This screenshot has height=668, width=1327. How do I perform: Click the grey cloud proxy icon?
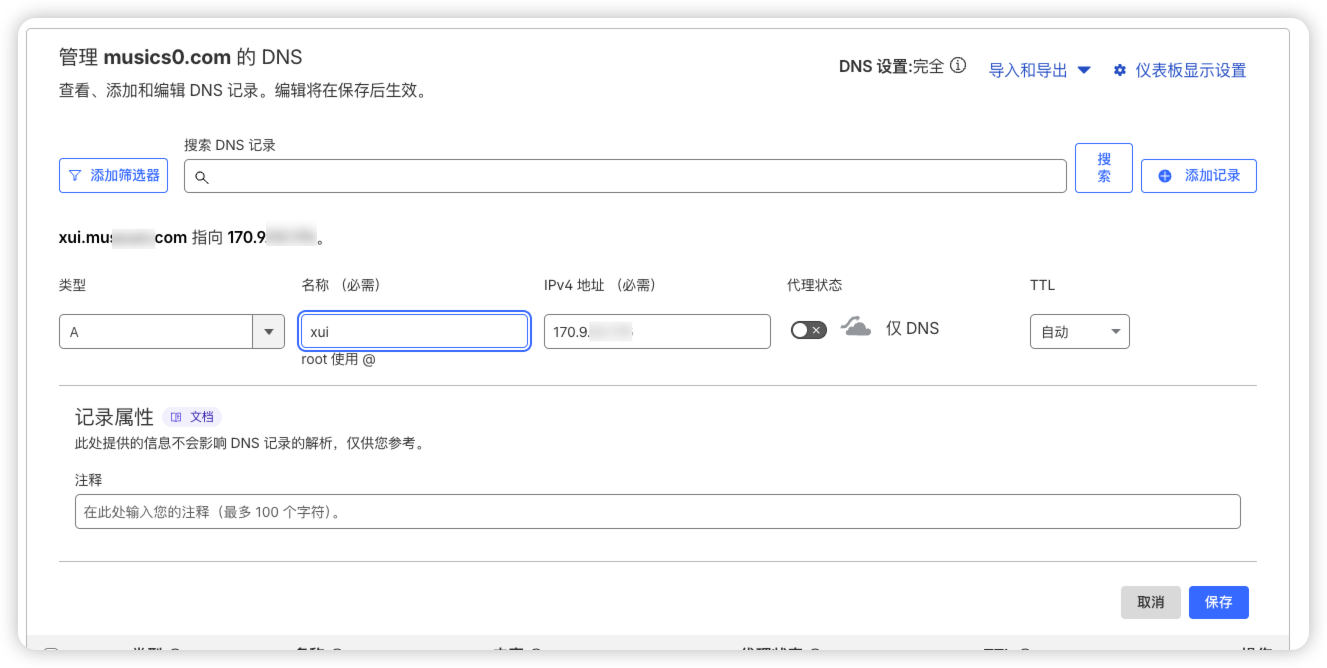click(856, 327)
